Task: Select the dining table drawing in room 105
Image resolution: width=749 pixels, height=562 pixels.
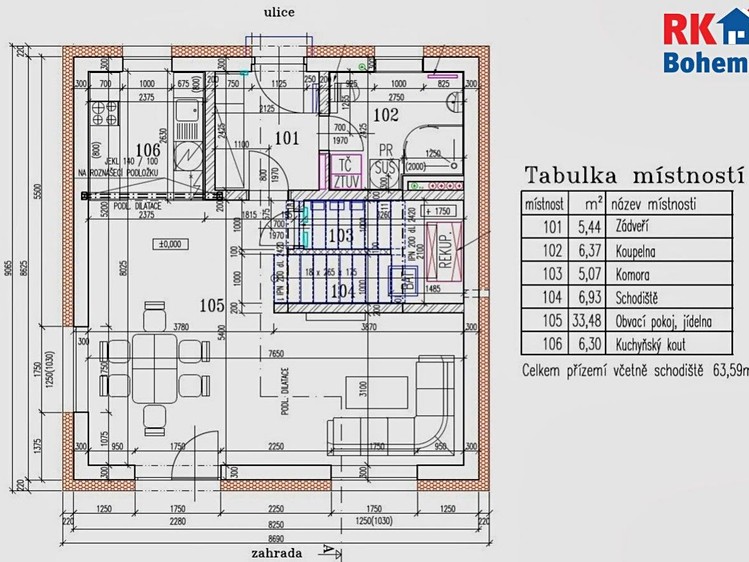Action: point(154,369)
